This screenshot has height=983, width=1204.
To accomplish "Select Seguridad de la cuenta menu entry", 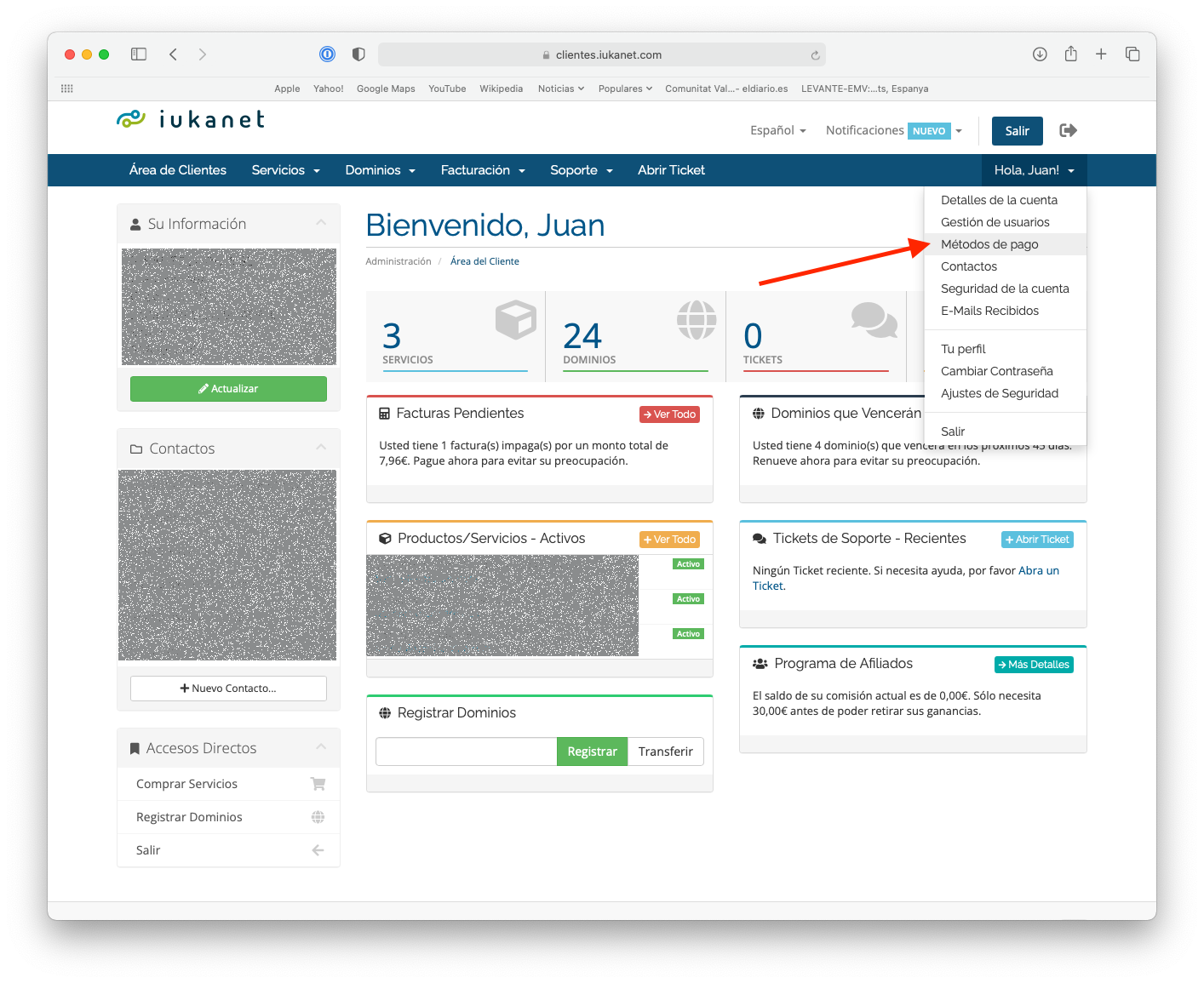I will [x=1005, y=289].
